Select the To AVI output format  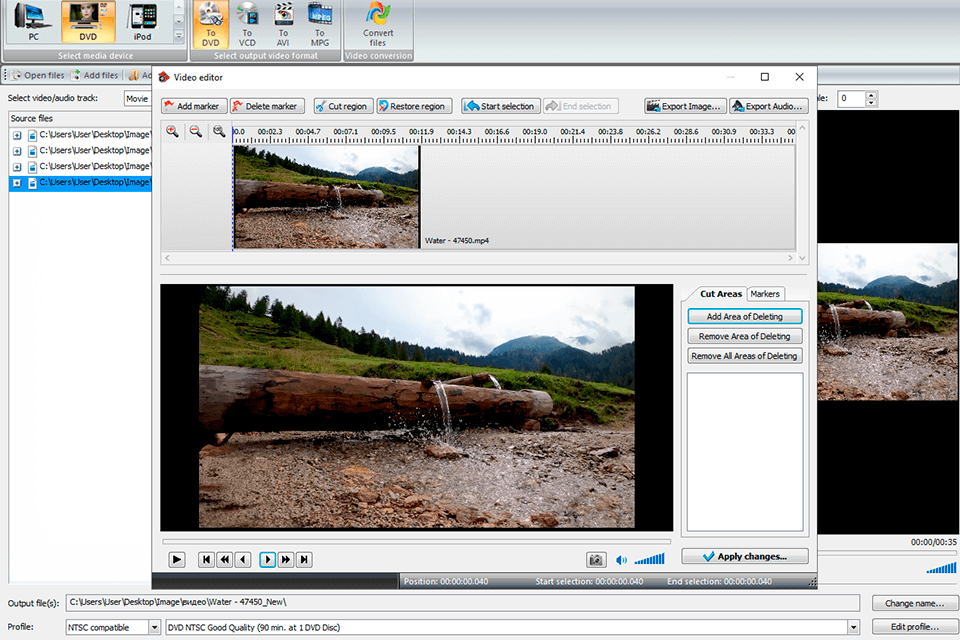coord(283,24)
